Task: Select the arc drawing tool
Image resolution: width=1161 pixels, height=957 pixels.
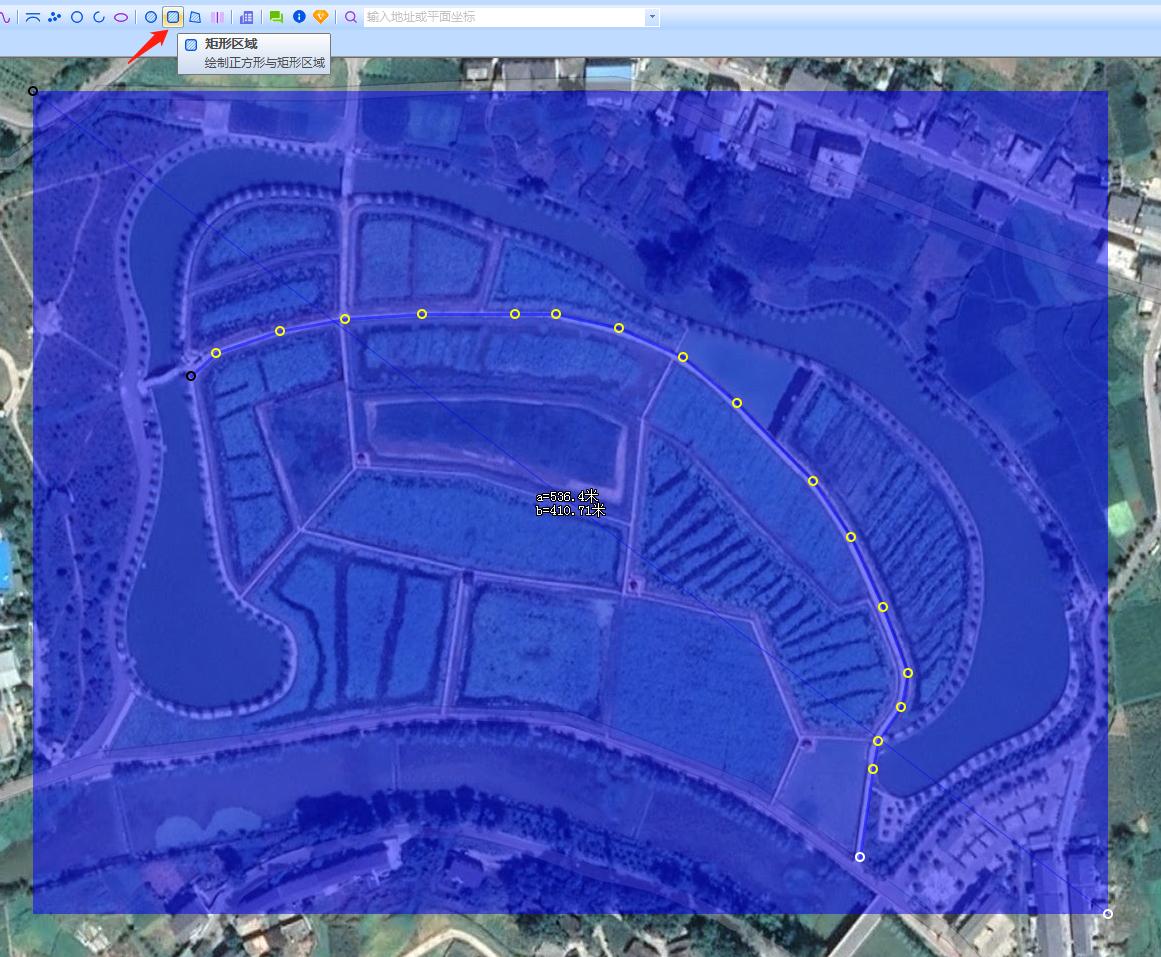Action: point(99,17)
